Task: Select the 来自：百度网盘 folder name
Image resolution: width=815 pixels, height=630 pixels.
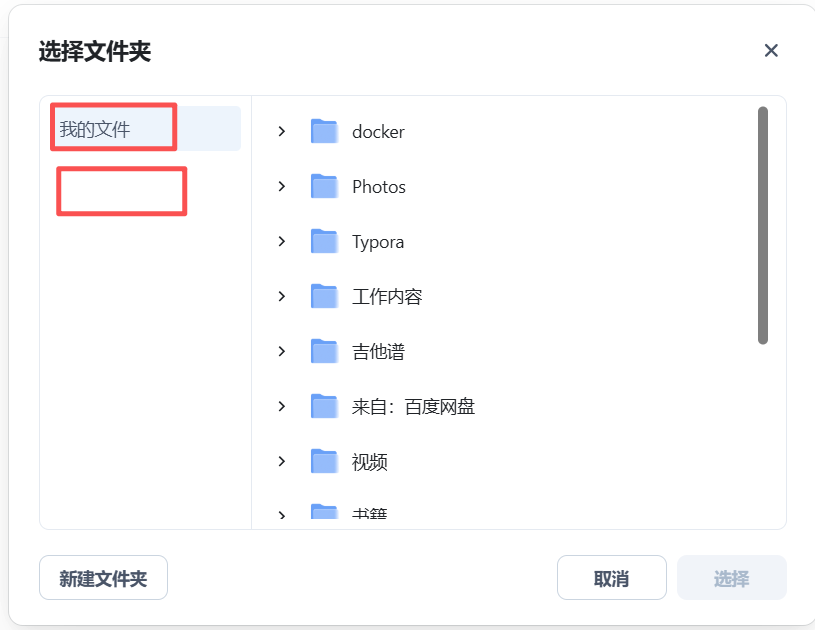Action: coord(413,407)
